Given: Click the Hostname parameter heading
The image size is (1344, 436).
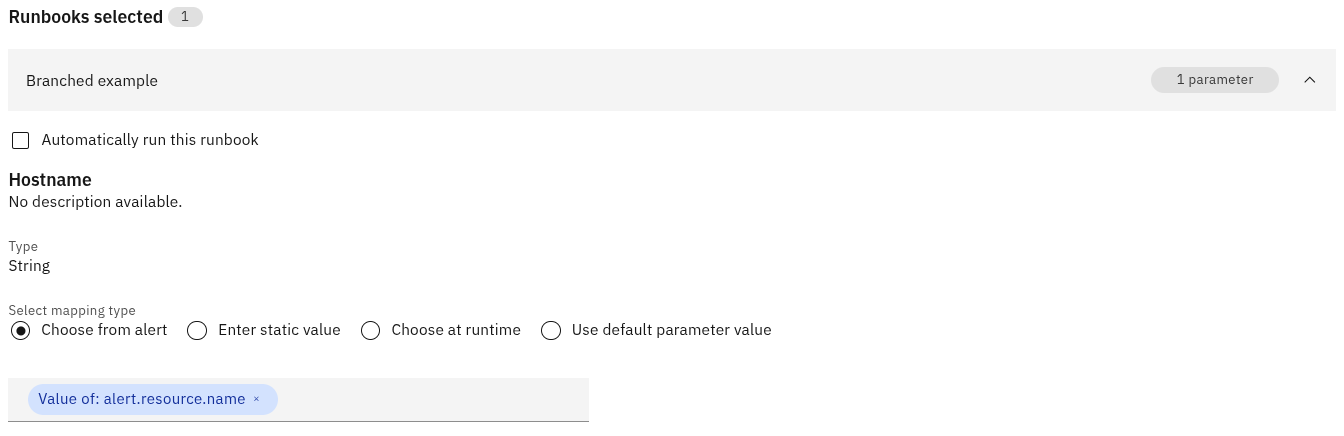Looking at the screenshot, I should click(x=50, y=180).
